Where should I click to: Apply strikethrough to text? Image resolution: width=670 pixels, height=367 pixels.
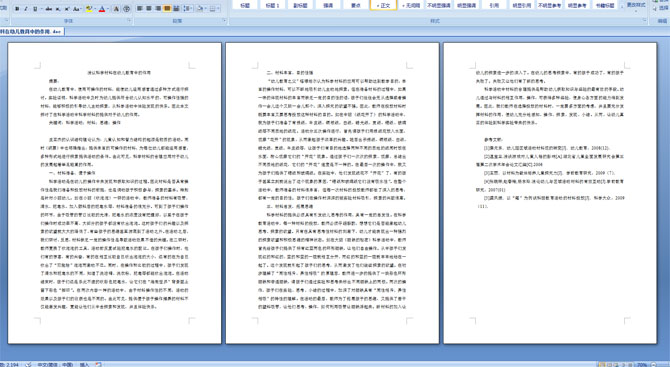pyautogui.click(x=49, y=9)
